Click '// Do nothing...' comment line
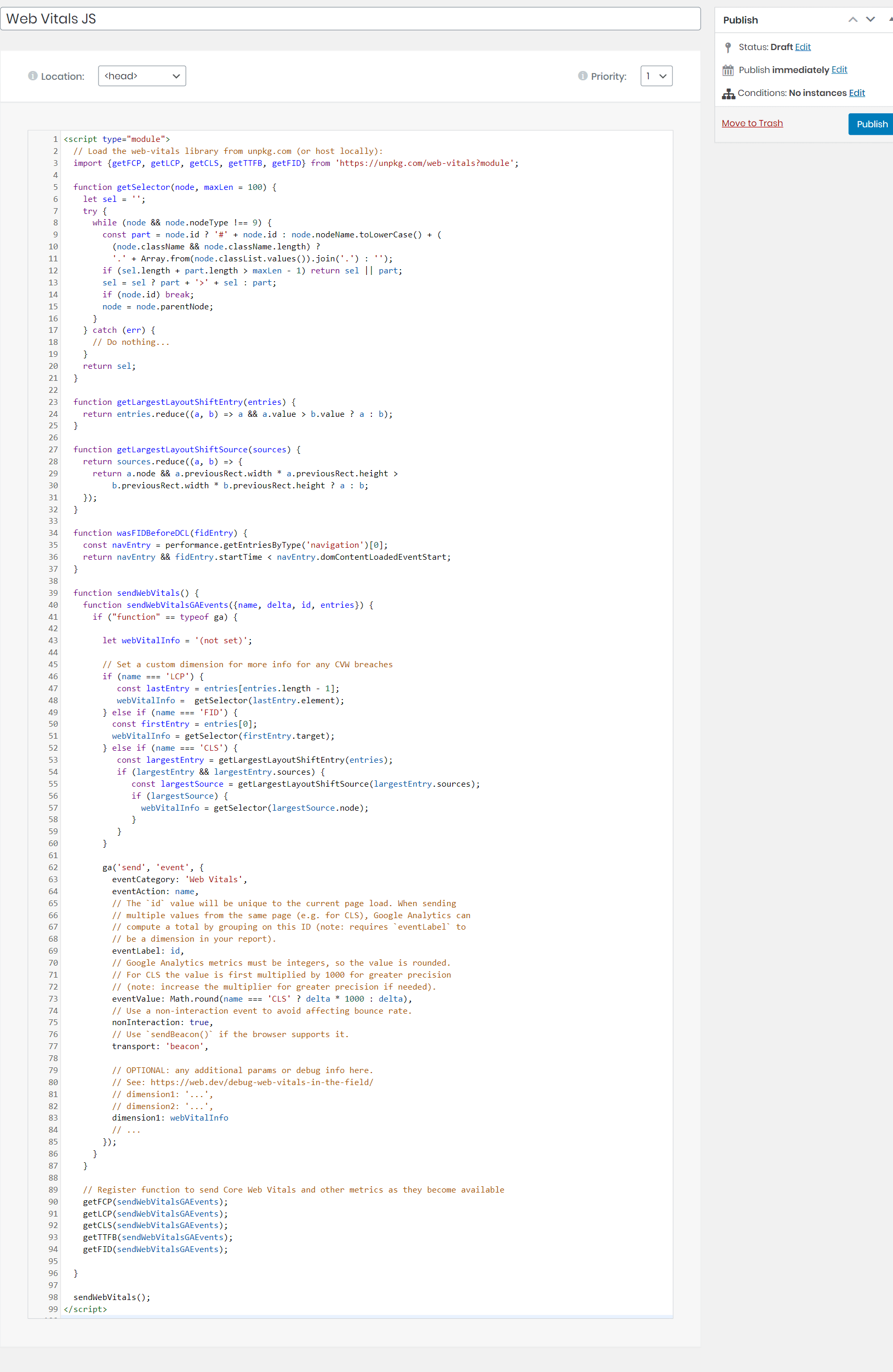Image resolution: width=893 pixels, height=1372 pixels. (131, 342)
